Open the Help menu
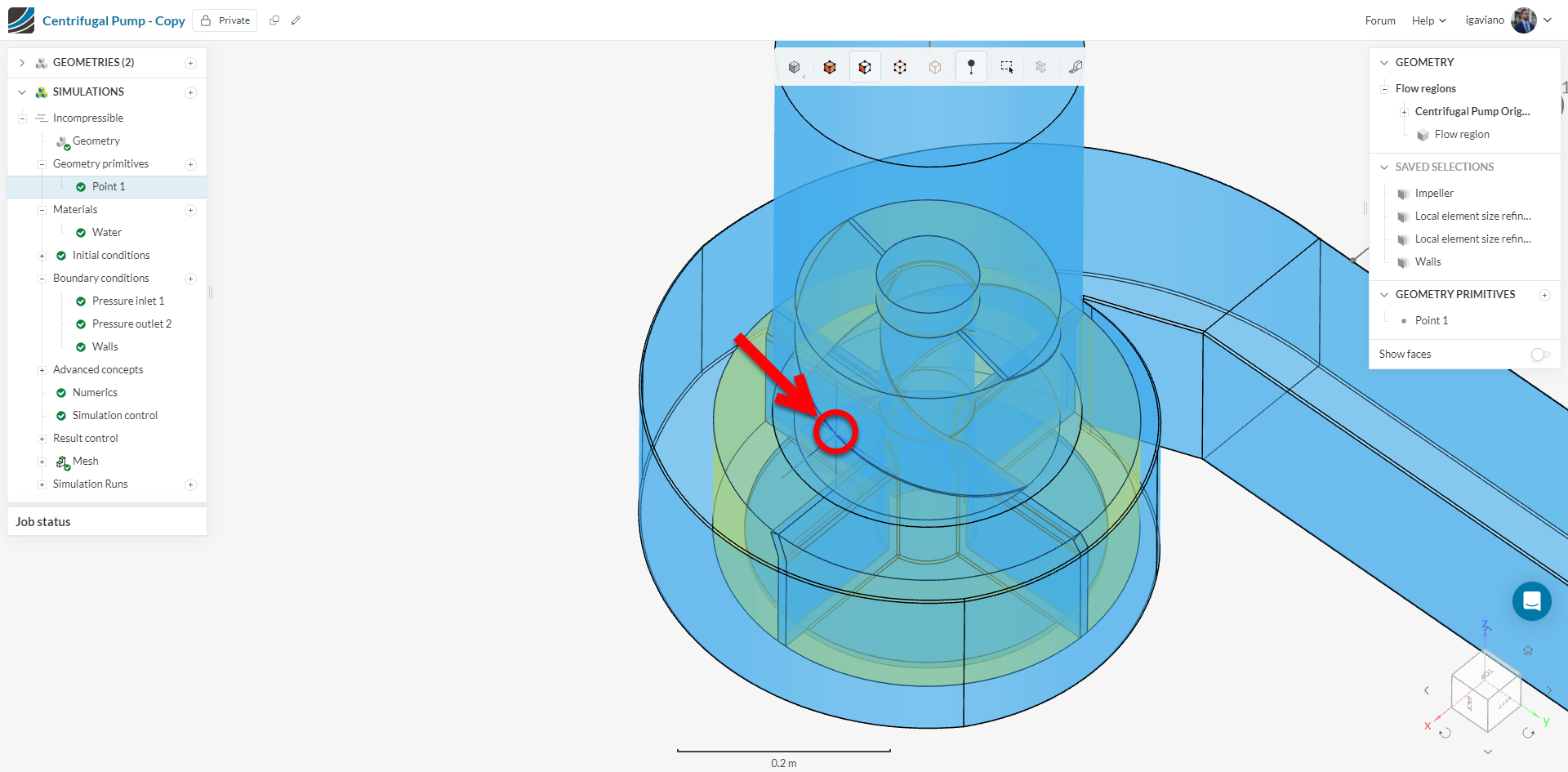Image resolution: width=1568 pixels, height=772 pixels. pyautogui.click(x=1428, y=20)
